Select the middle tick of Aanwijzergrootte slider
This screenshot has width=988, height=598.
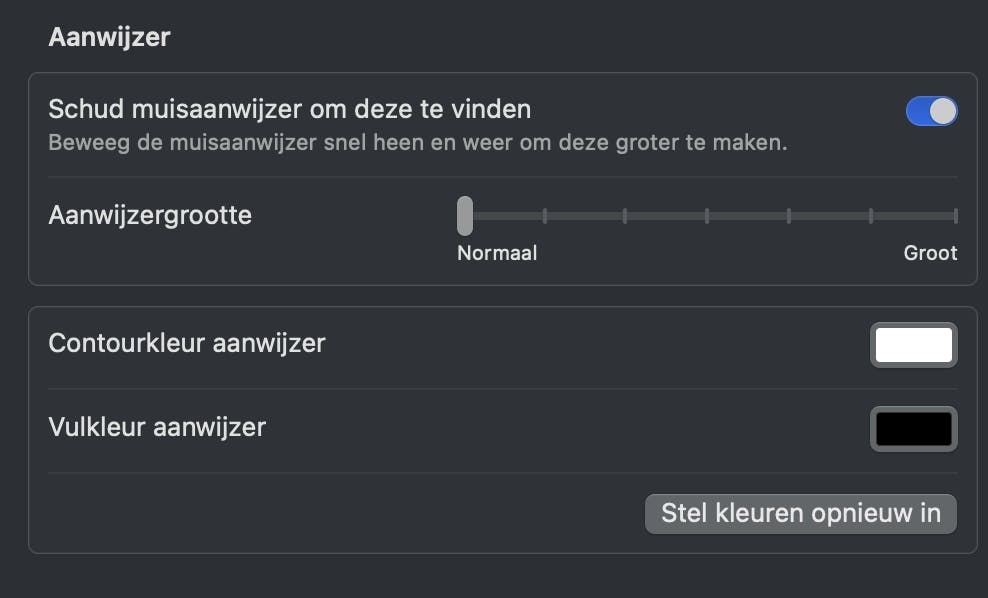coord(709,215)
